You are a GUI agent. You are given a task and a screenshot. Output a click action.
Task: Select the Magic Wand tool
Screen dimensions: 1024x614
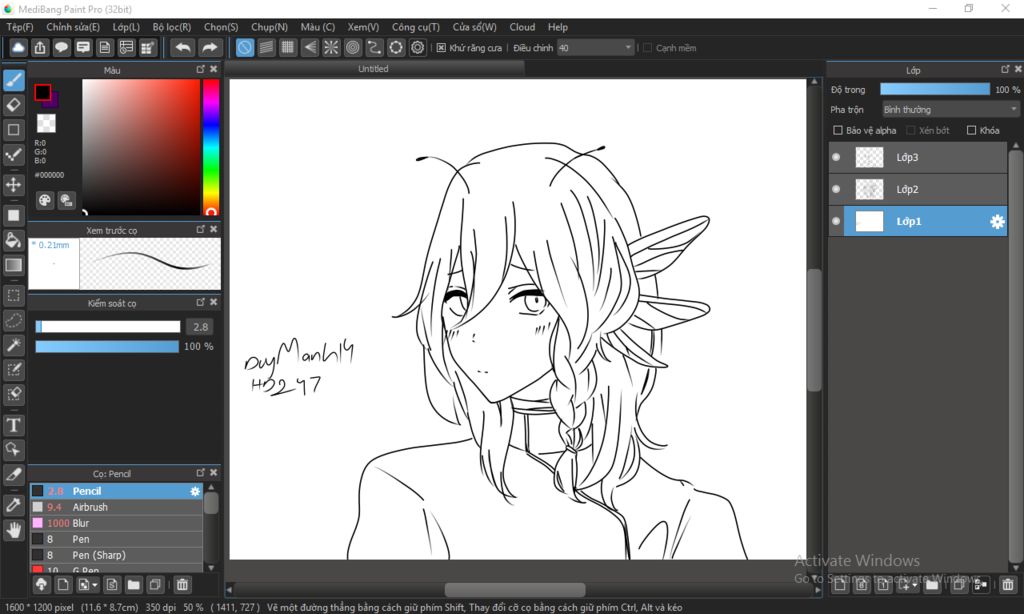[x=14, y=345]
